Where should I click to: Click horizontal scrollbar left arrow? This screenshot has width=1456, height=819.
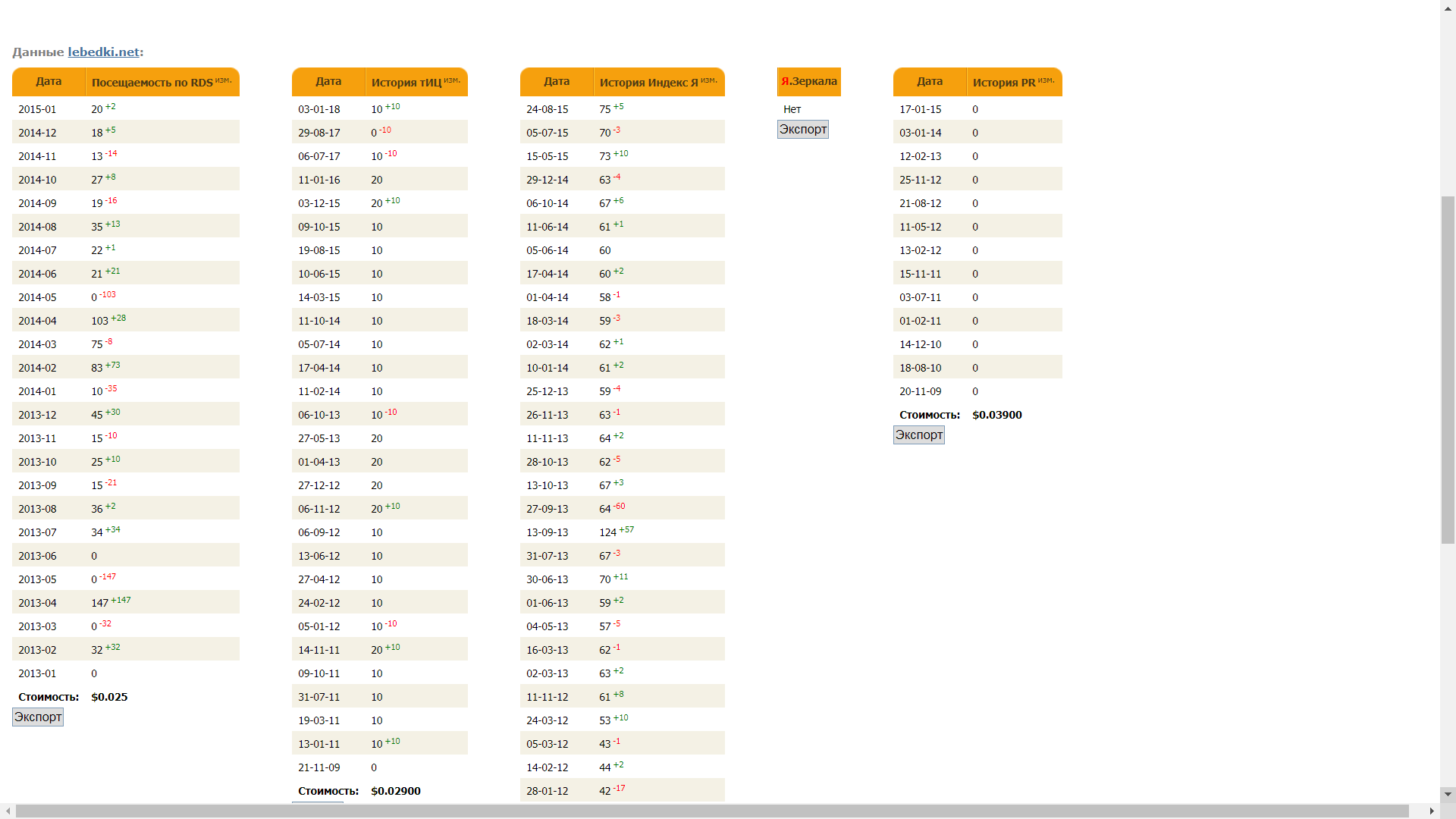8,811
